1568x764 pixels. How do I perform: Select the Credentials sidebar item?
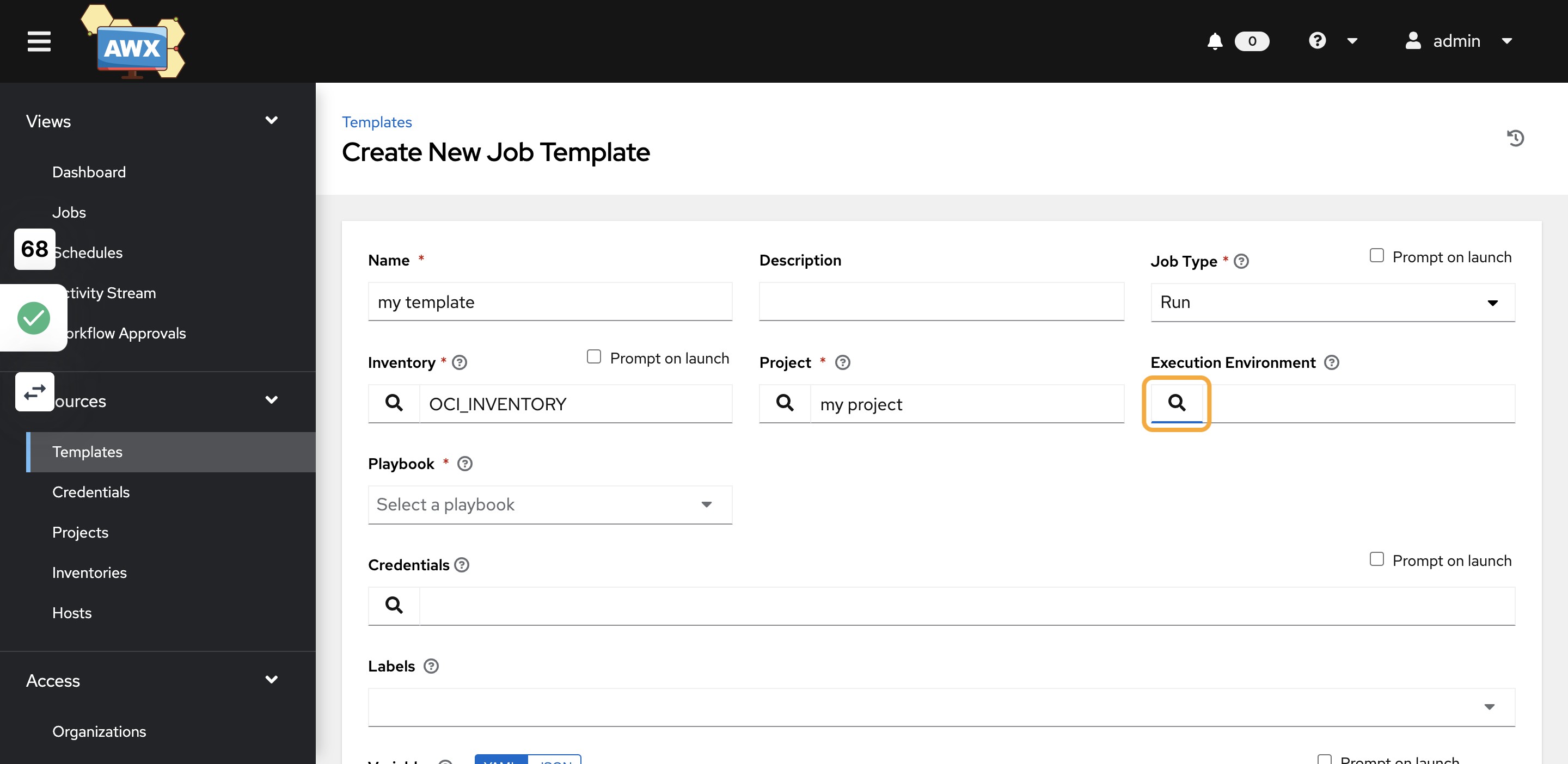(x=91, y=491)
